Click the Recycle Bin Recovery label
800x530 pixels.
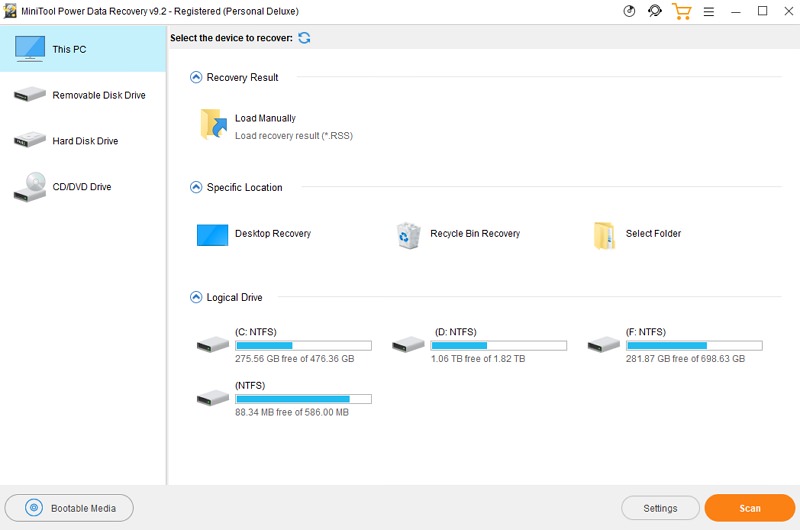click(474, 234)
